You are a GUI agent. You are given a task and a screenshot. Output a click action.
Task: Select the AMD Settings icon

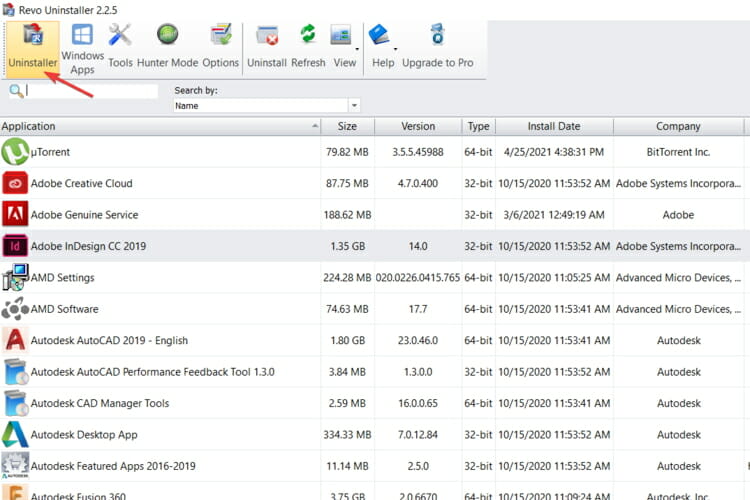point(15,277)
